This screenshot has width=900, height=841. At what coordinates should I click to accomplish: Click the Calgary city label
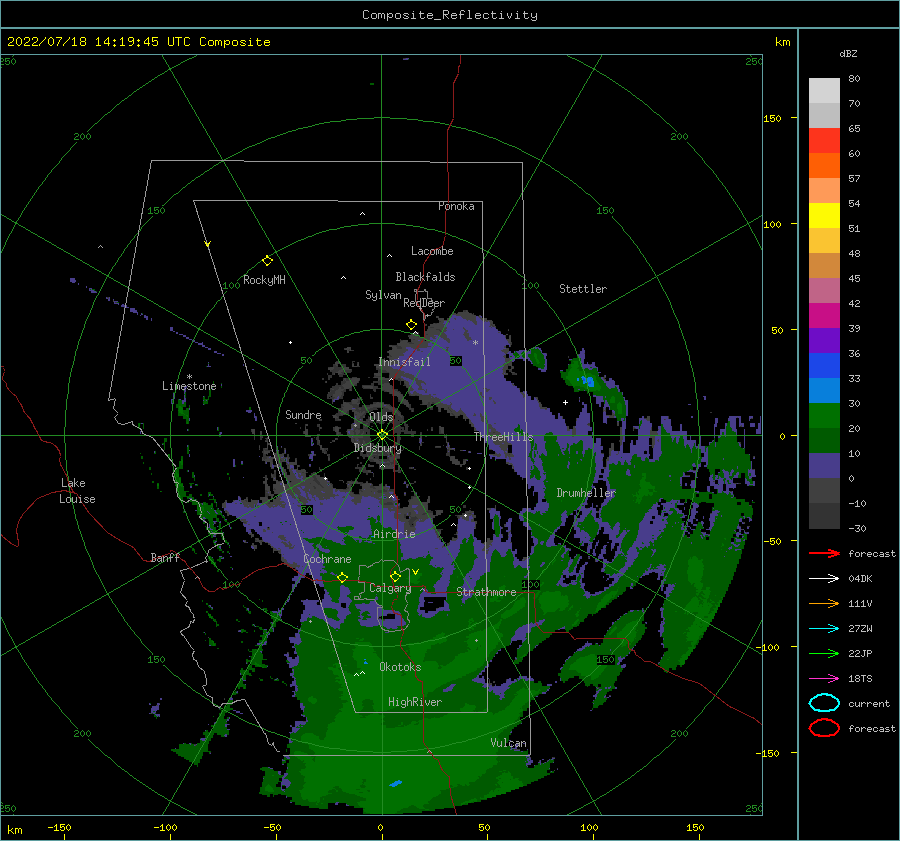pyautogui.click(x=390, y=588)
